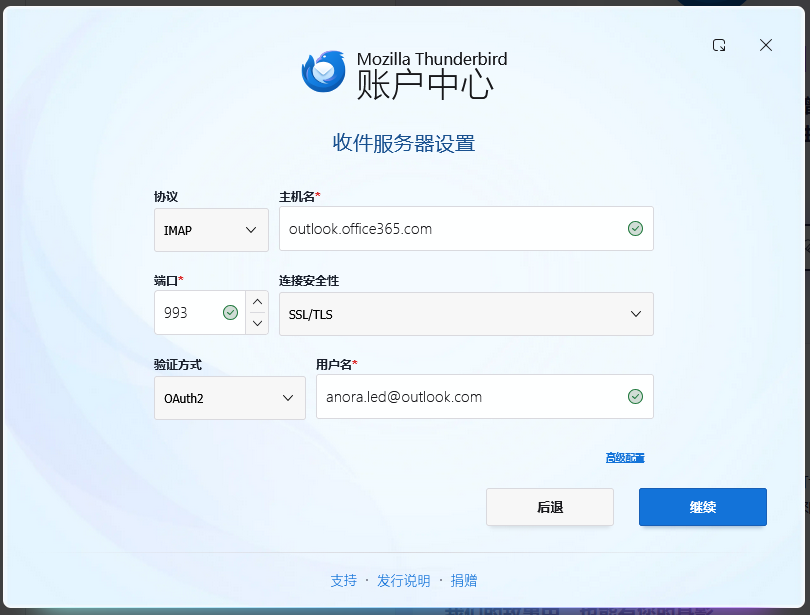Click the green check icon in the port field
The height and width of the screenshot is (615, 810).
[230, 312]
